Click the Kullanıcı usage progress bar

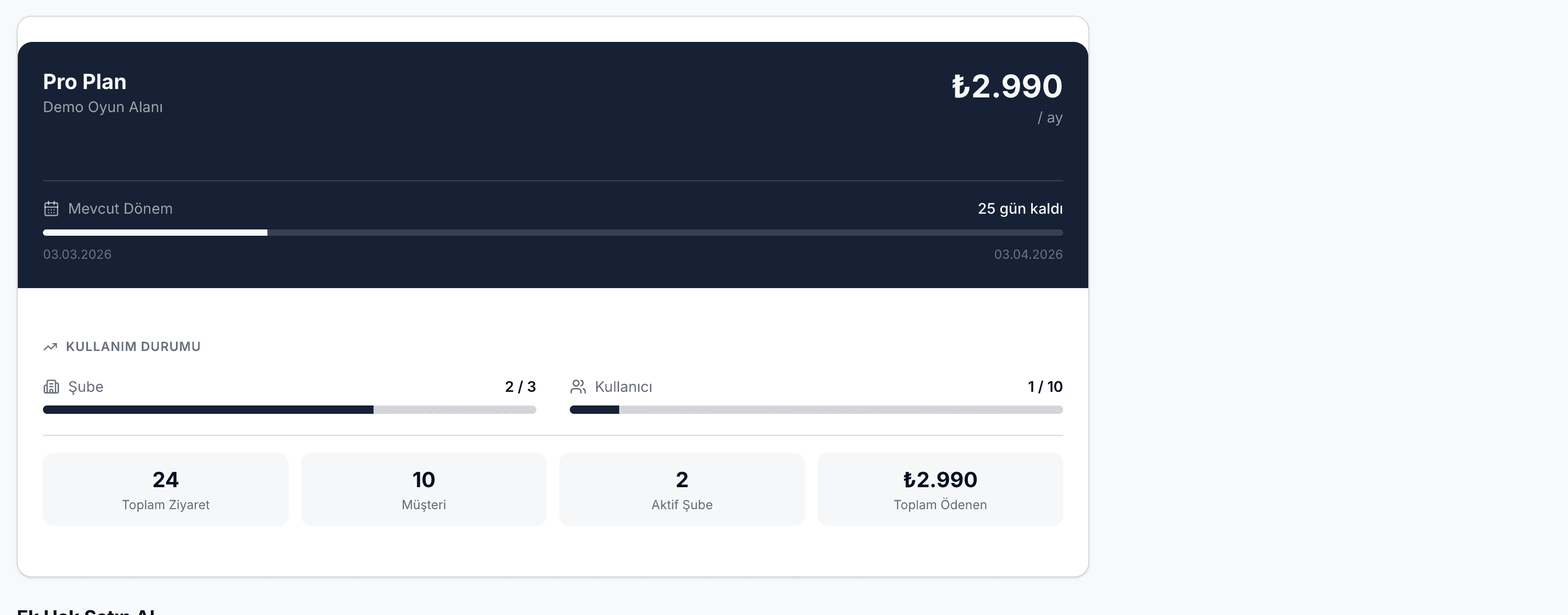815,410
